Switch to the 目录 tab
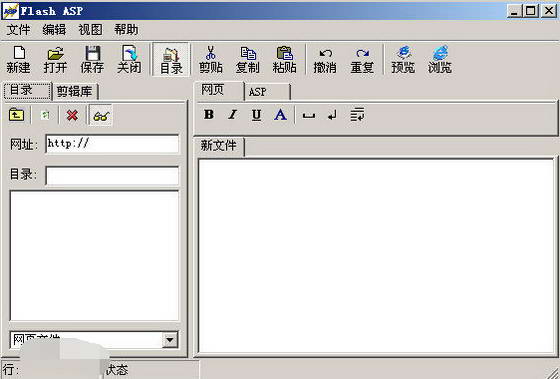Viewport: 560px width, 379px height. (x=27, y=91)
